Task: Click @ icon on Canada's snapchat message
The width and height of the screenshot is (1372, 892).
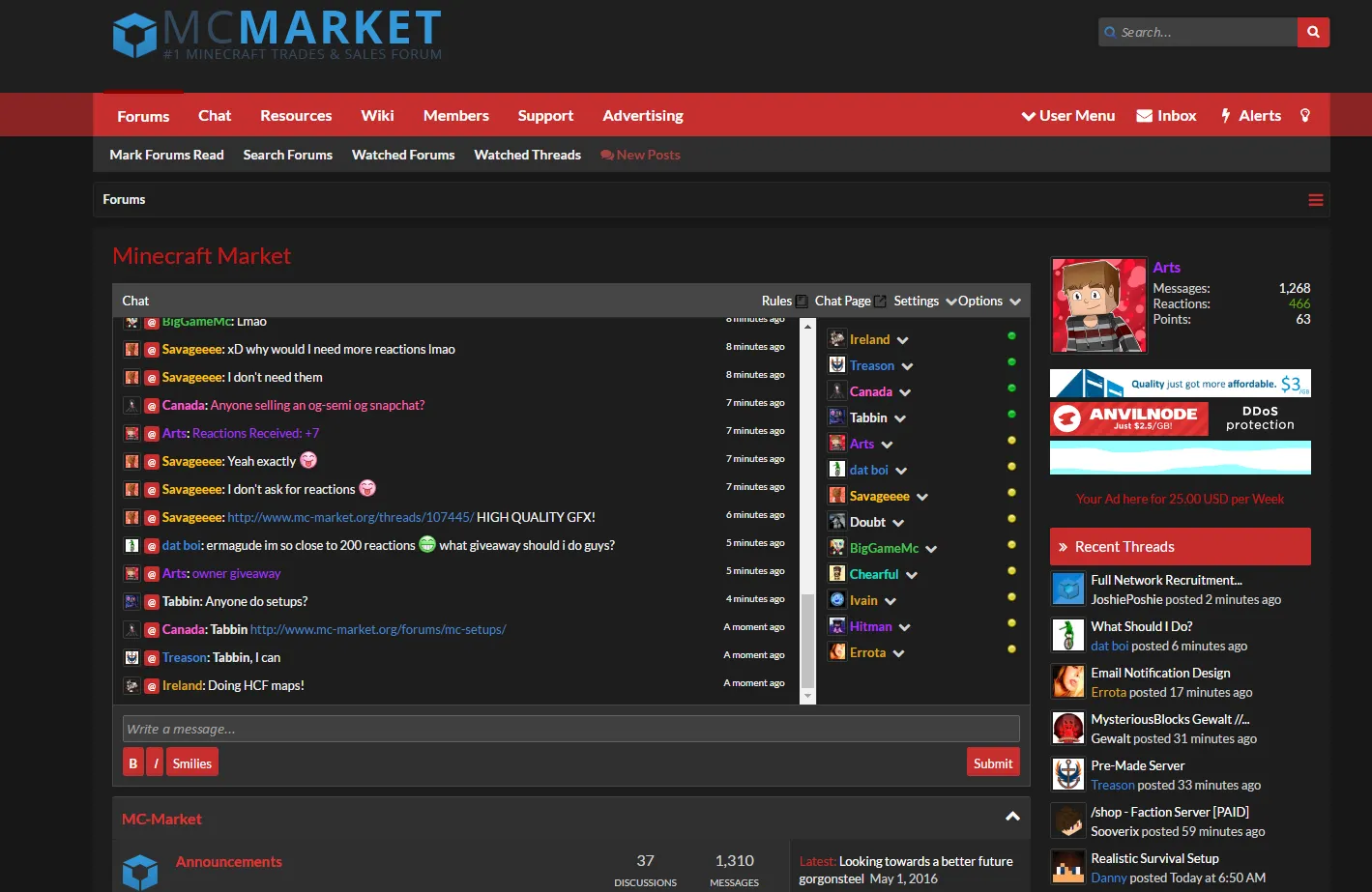Action: pos(152,406)
